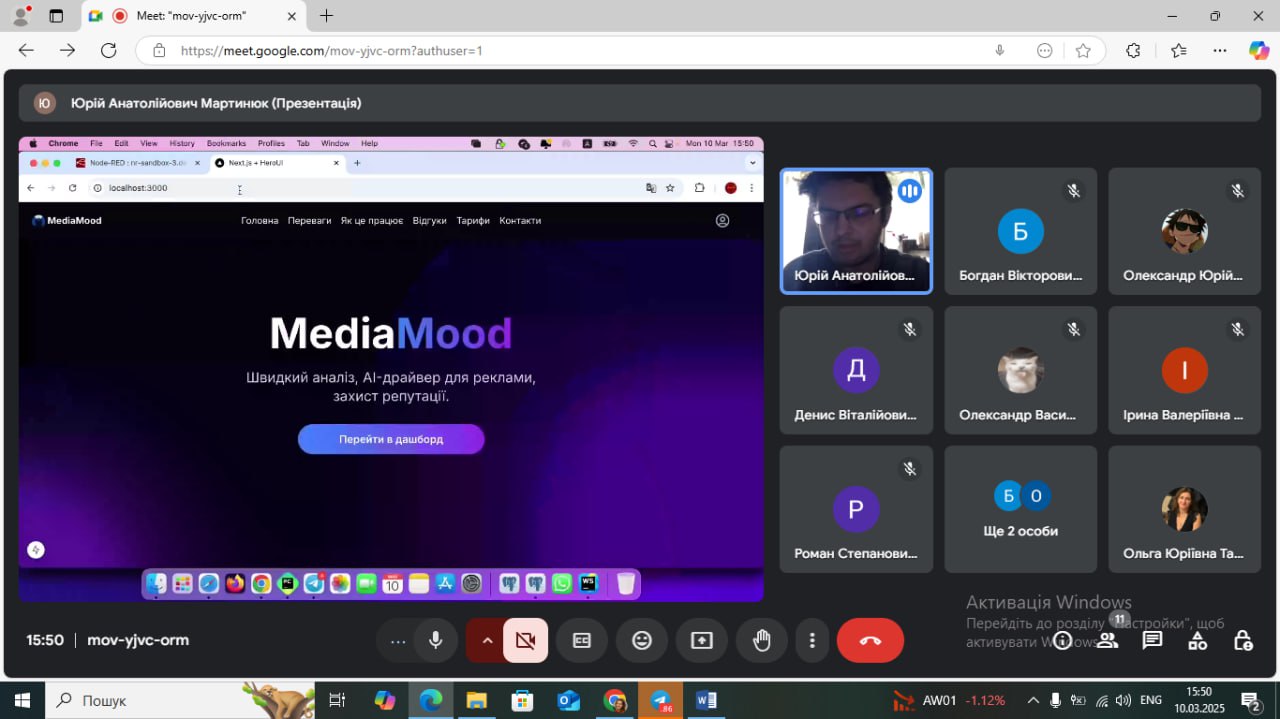This screenshot has width=1280, height=719.
Task: Open Edge extensions puzzle icon
Action: (1133, 50)
